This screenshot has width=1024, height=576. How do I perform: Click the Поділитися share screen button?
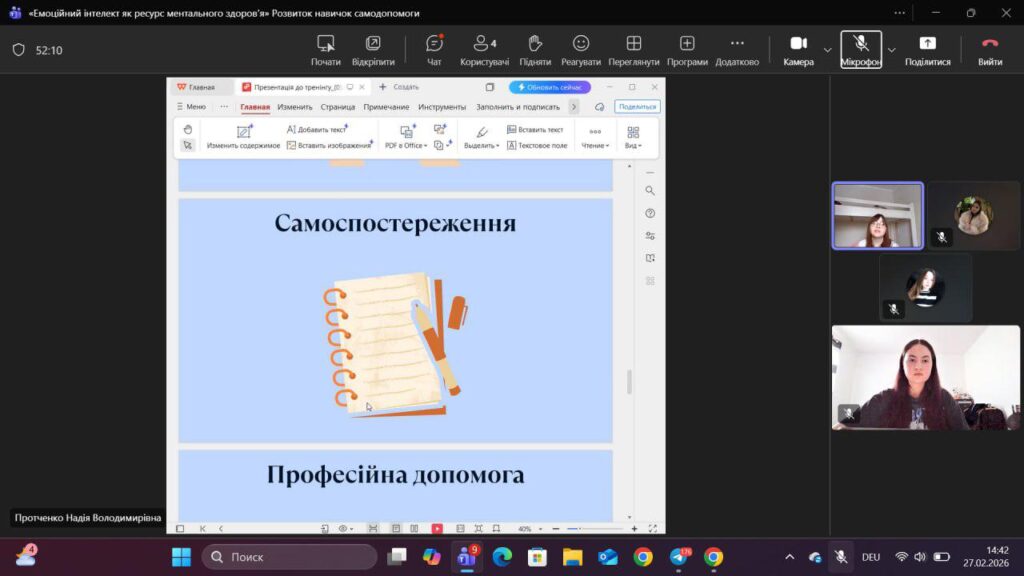(927, 49)
